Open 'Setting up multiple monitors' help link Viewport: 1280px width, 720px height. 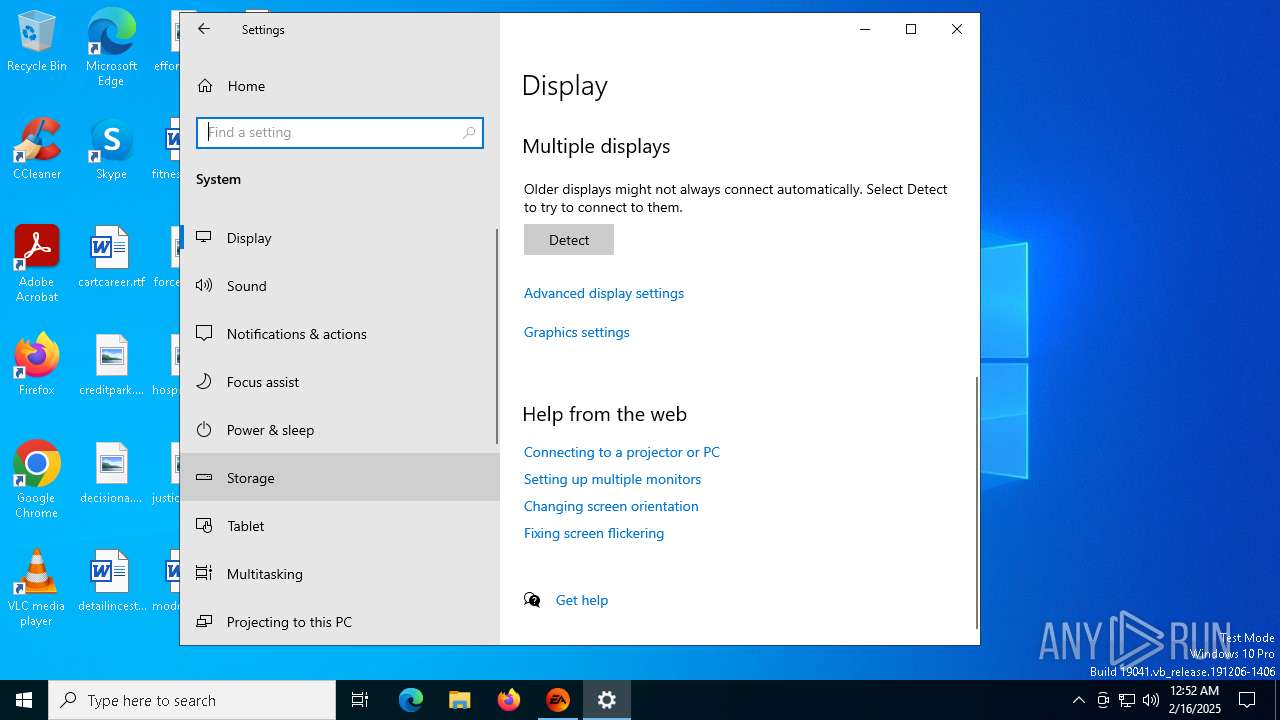[613, 479]
